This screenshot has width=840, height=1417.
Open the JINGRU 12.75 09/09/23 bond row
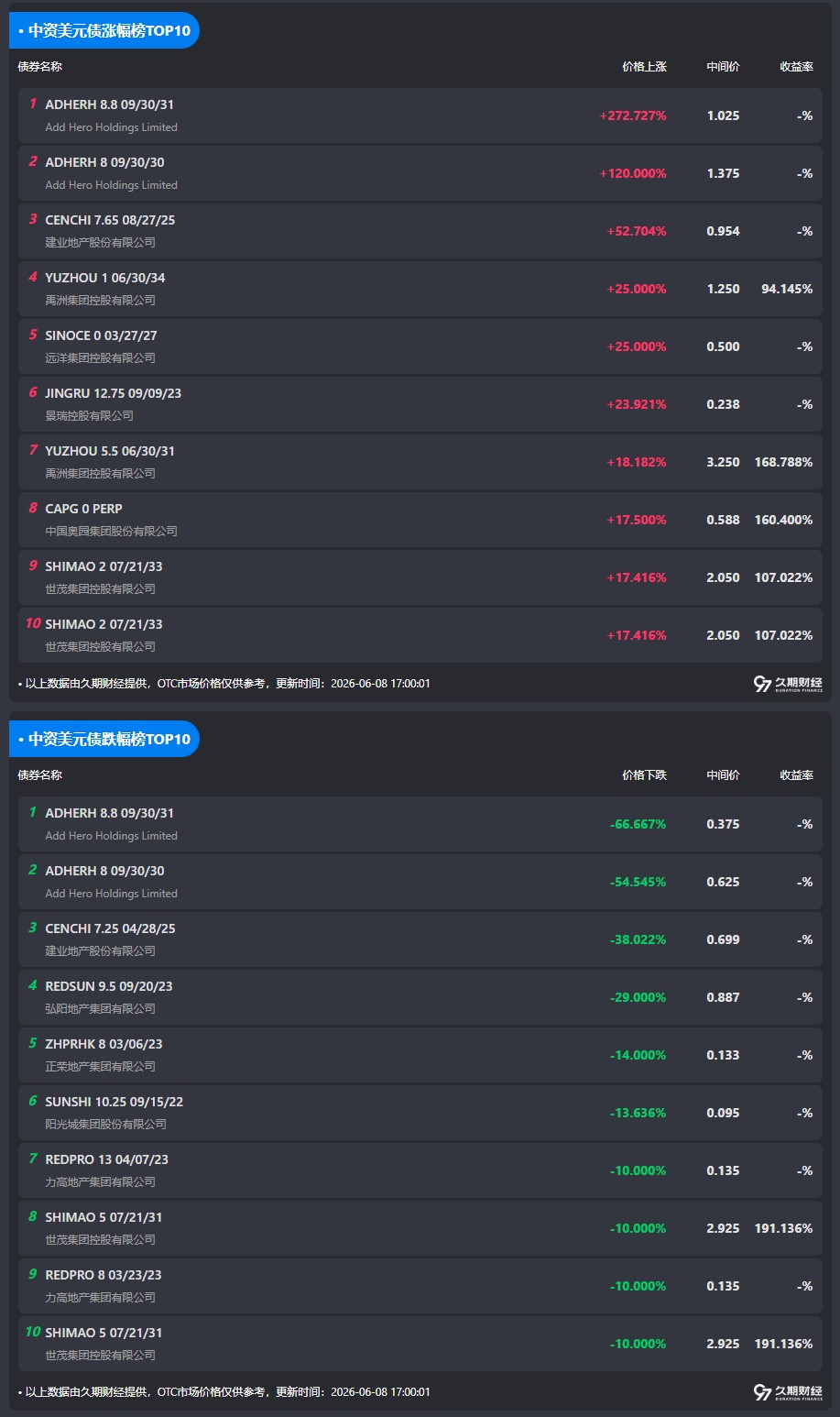coord(420,404)
